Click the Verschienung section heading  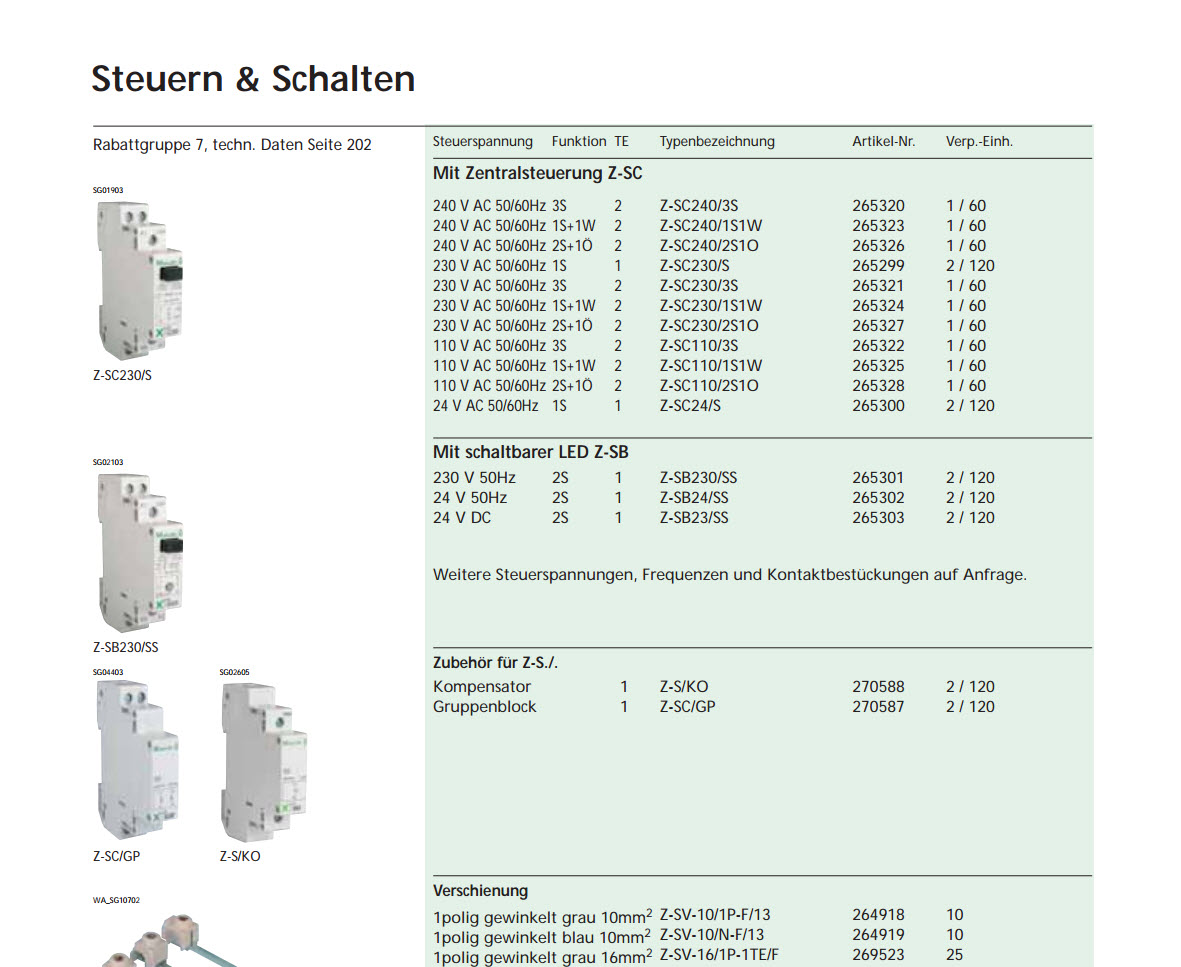(480, 891)
